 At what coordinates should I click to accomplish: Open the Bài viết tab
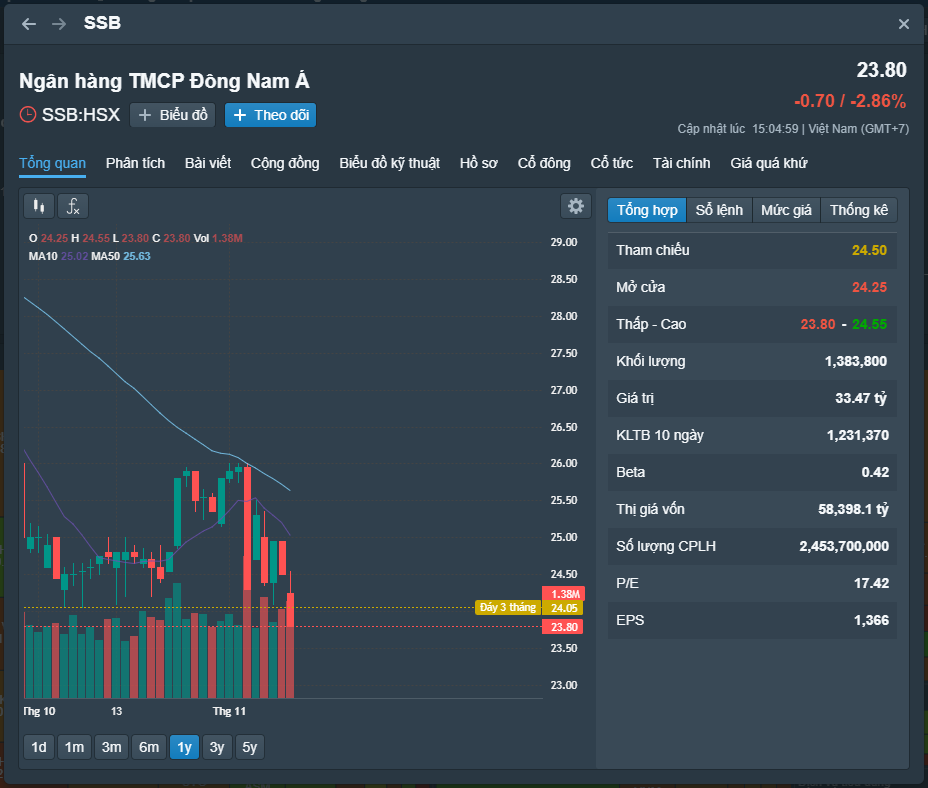(x=208, y=163)
